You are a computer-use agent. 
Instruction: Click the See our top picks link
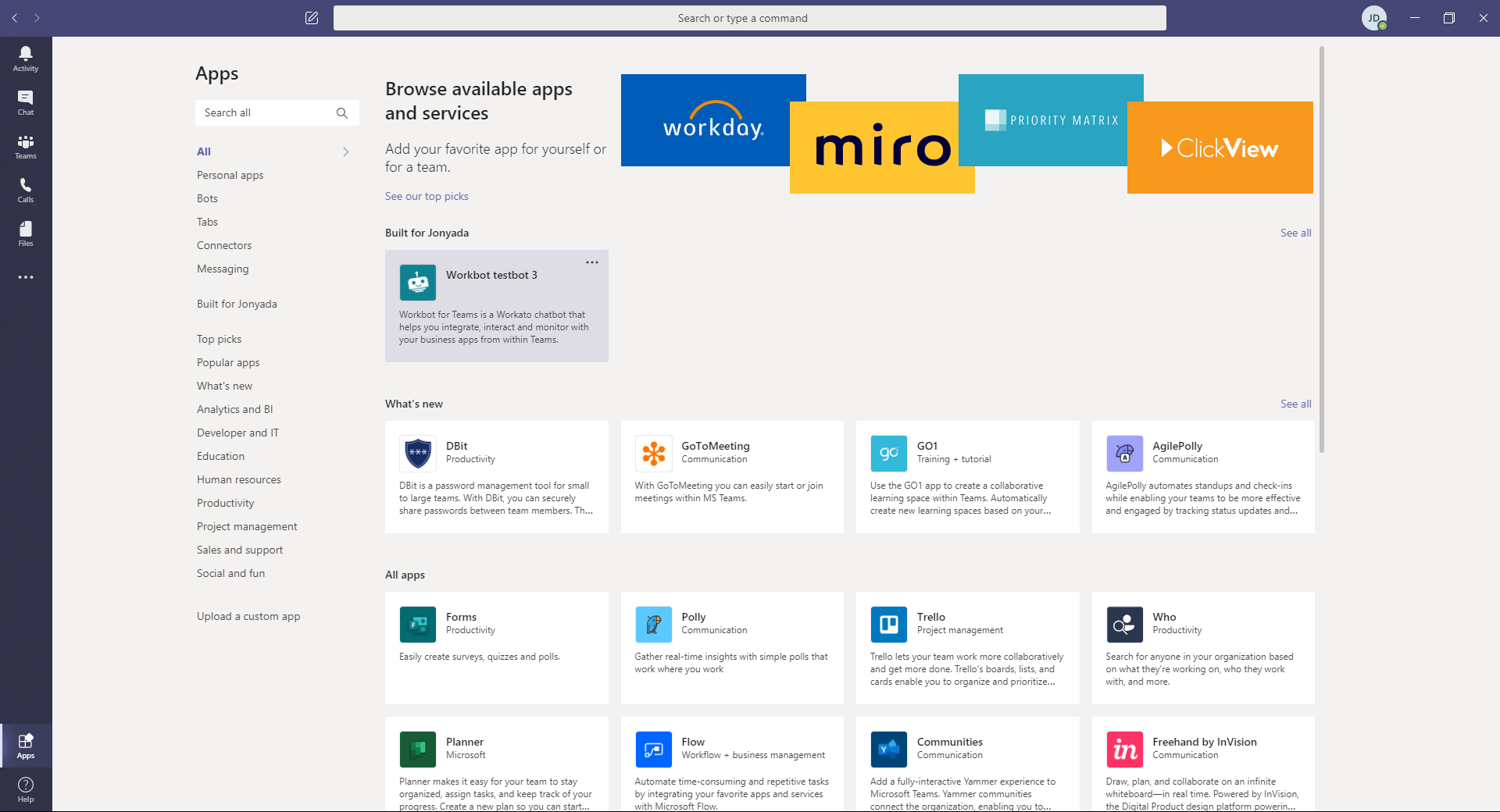coord(427,196)
